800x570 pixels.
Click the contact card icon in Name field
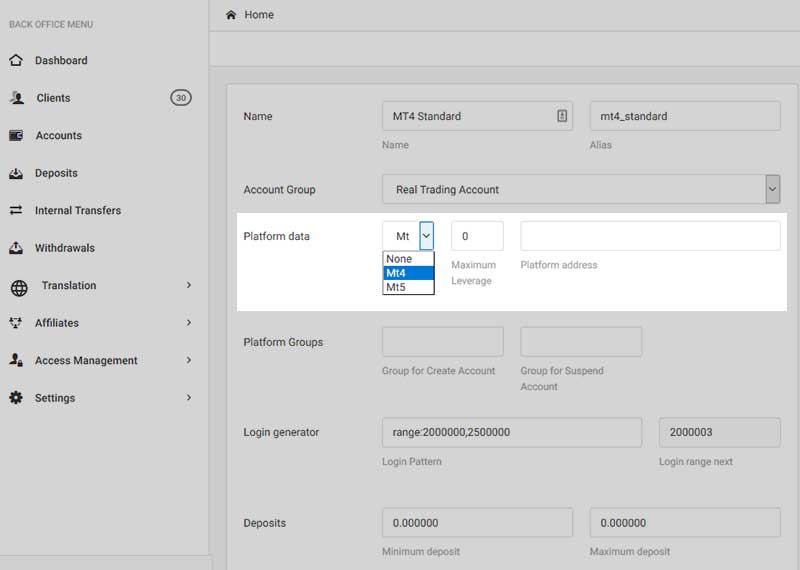pos(562,116)
